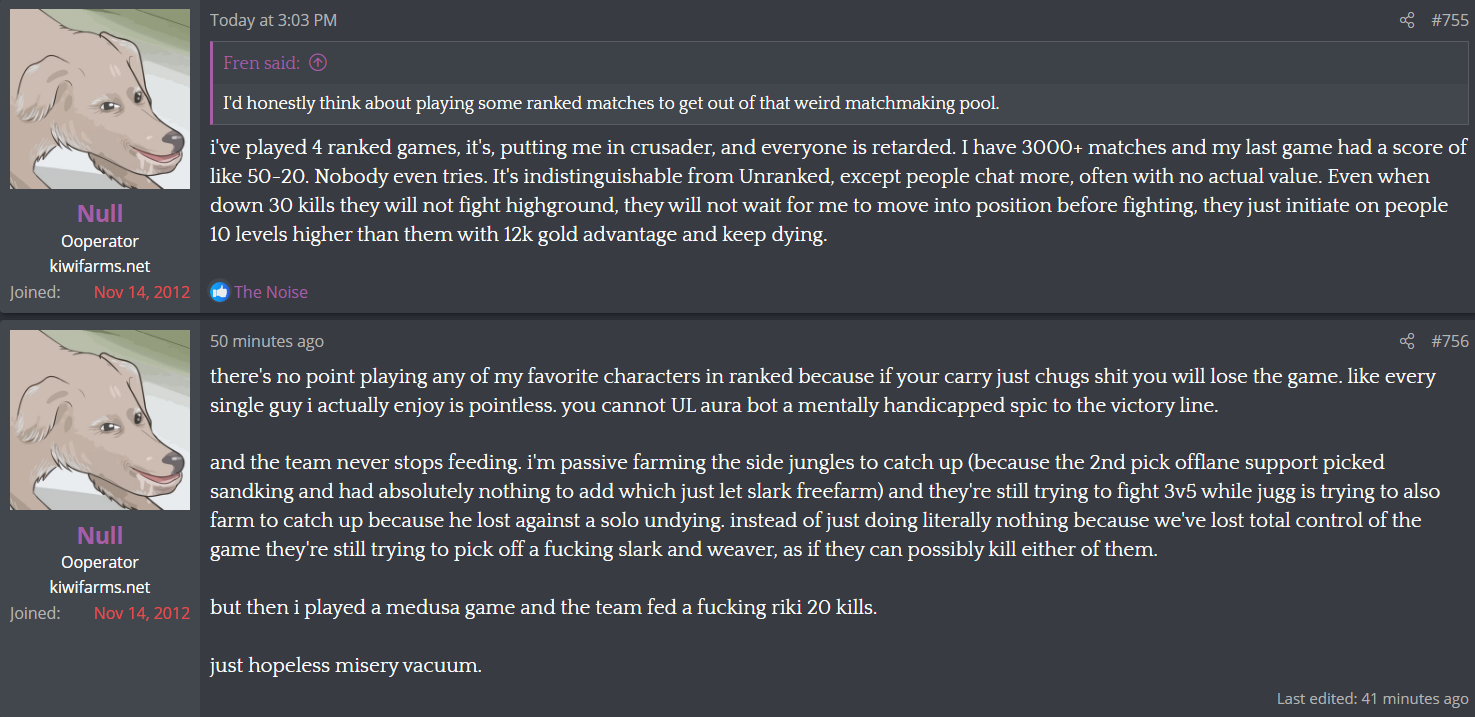Click the "50 minutes ago" timestamp
Image resolution: width=1475 pixels, height=717 pixels.
point(267,342)
